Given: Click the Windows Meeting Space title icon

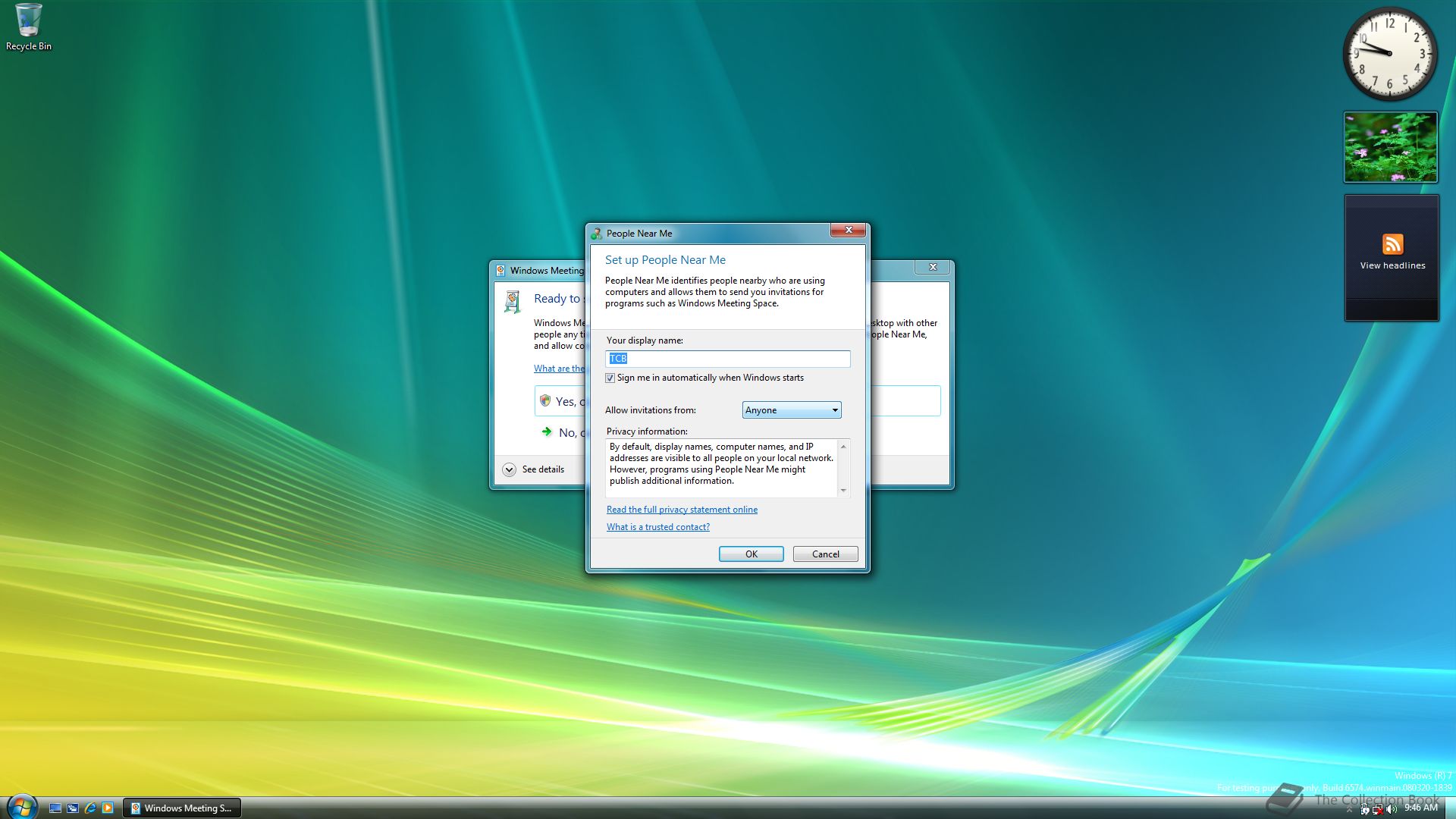Looking at the screenshot, I should tap(500, 271).
